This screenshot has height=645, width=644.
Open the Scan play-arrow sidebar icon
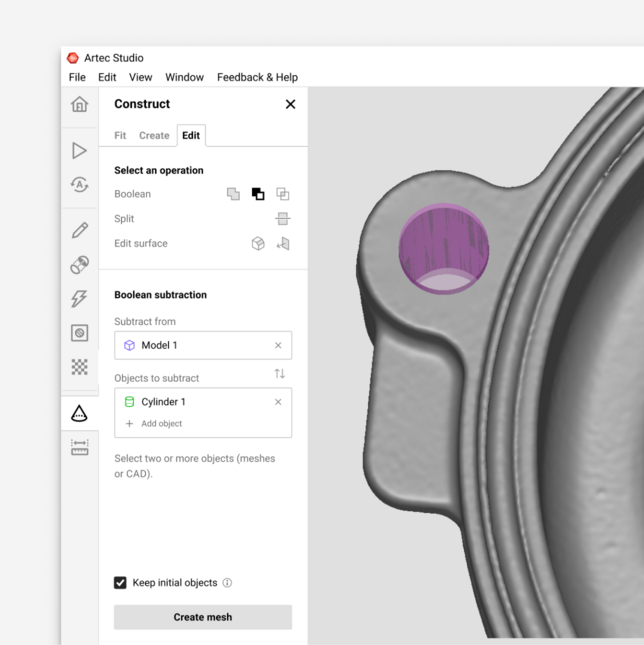point(79,151)
